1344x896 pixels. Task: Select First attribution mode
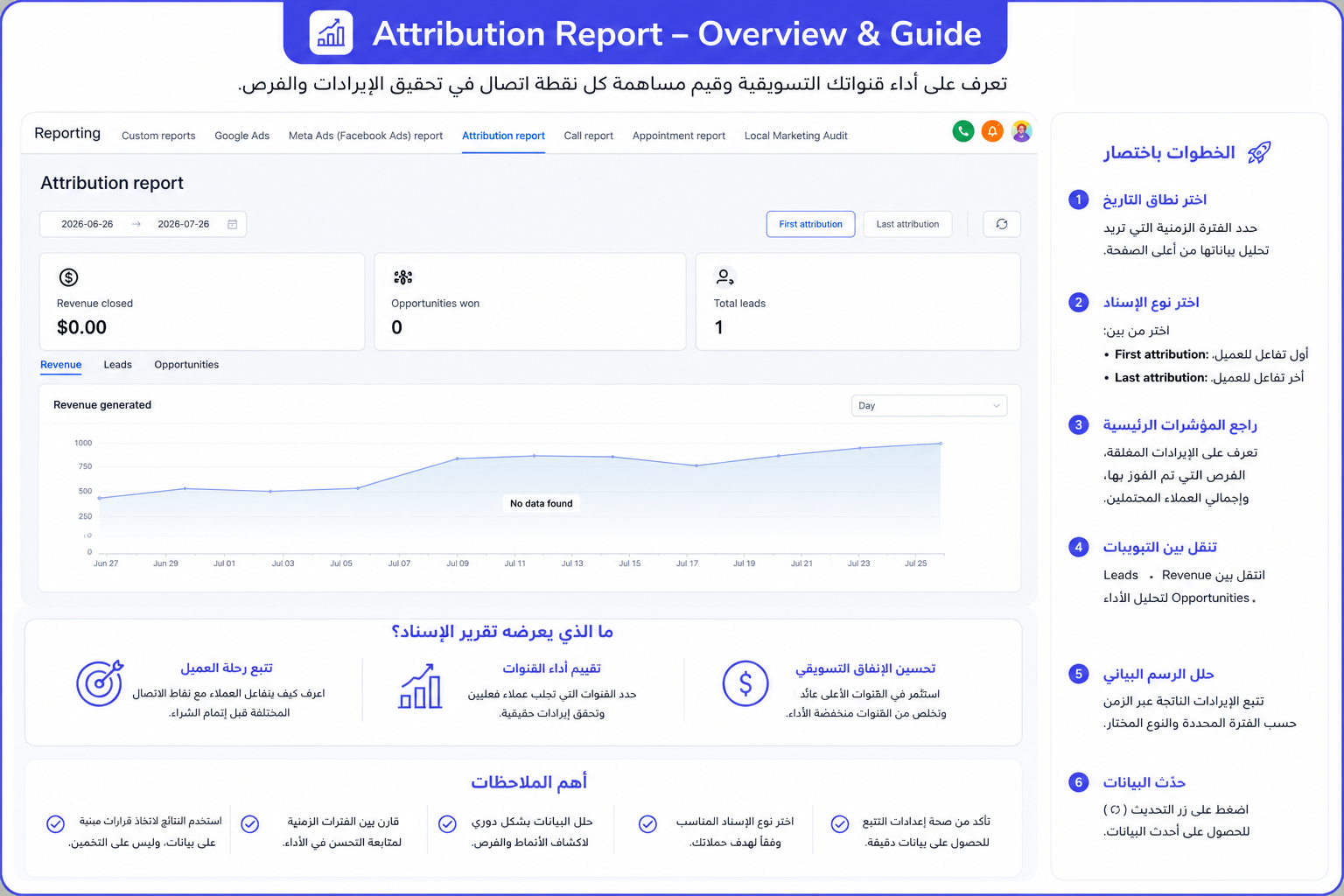(810, 224)
